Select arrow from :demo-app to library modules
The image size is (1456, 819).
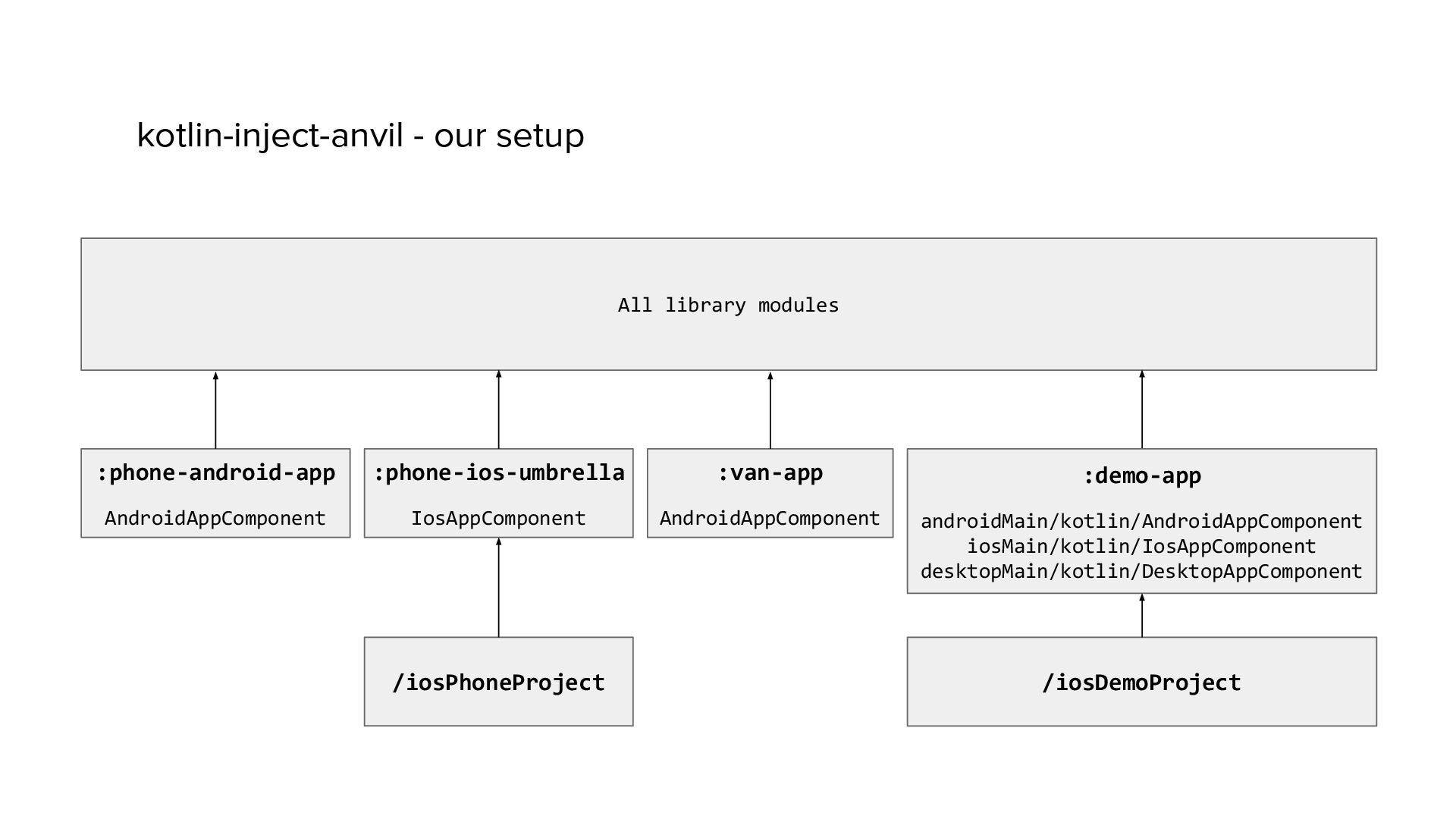pyautogui.click(x=1142, y=410)
